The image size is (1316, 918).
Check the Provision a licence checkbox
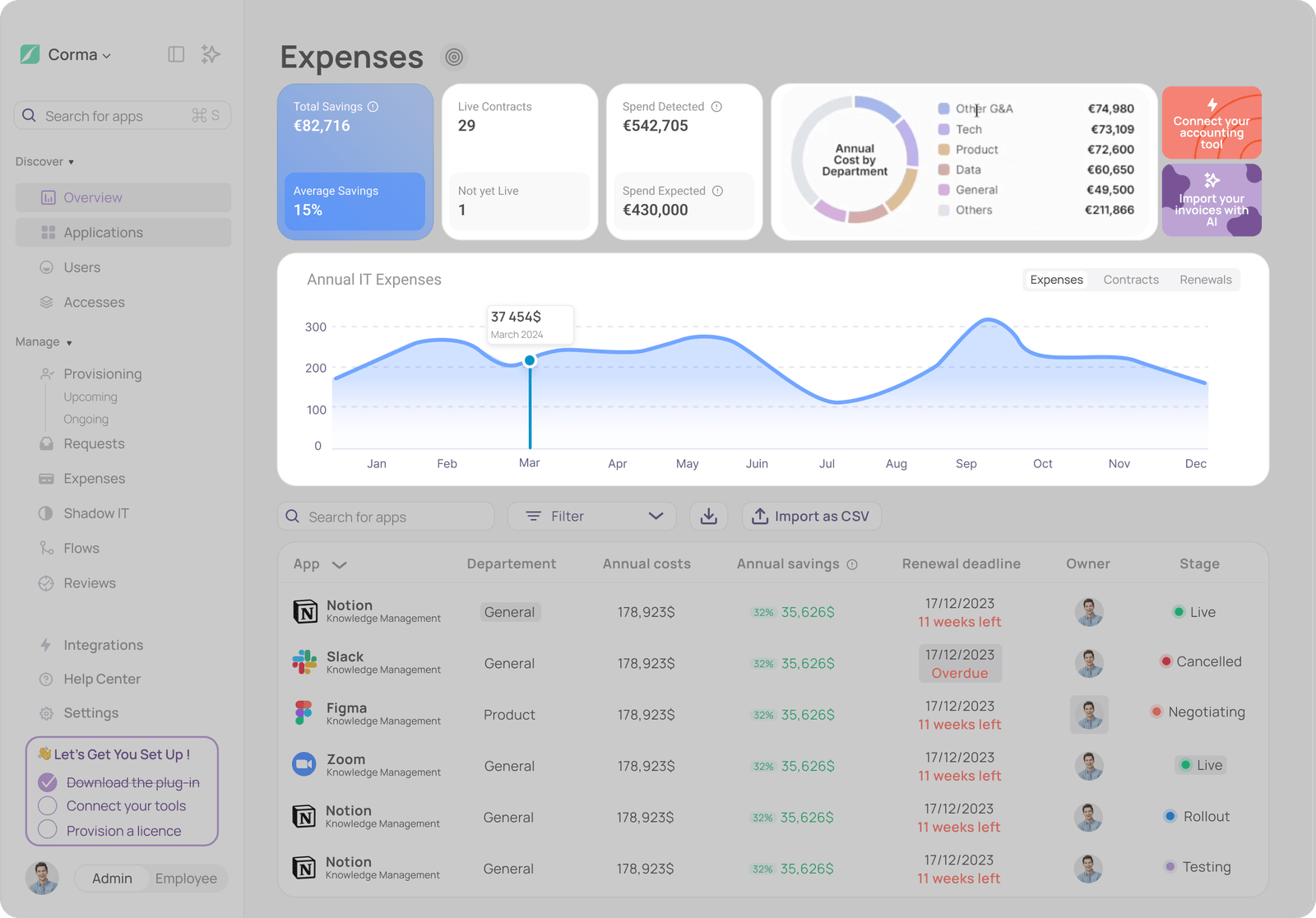pos(48,830)
